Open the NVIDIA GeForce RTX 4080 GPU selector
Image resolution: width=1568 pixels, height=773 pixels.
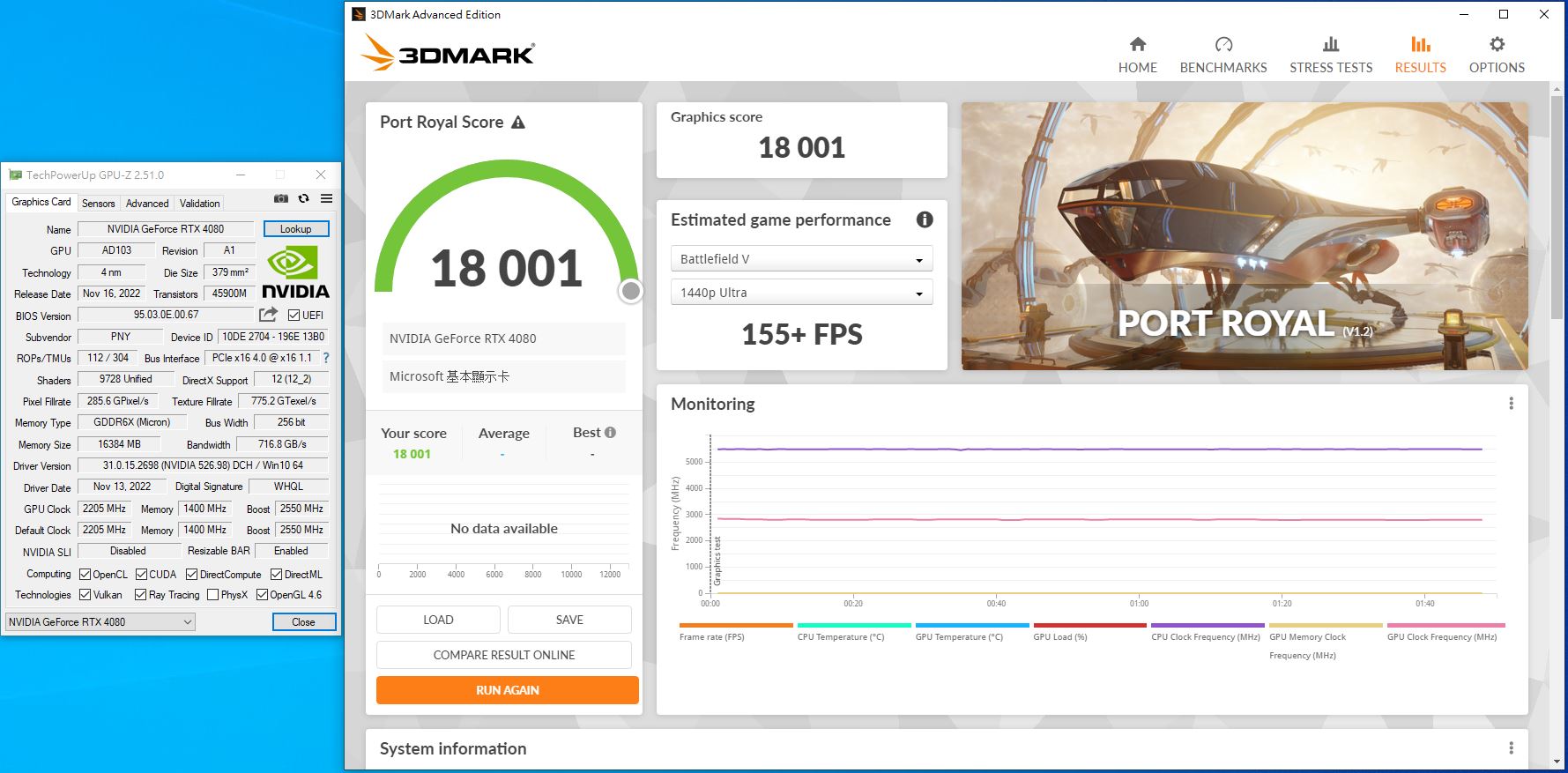(100, 622)
